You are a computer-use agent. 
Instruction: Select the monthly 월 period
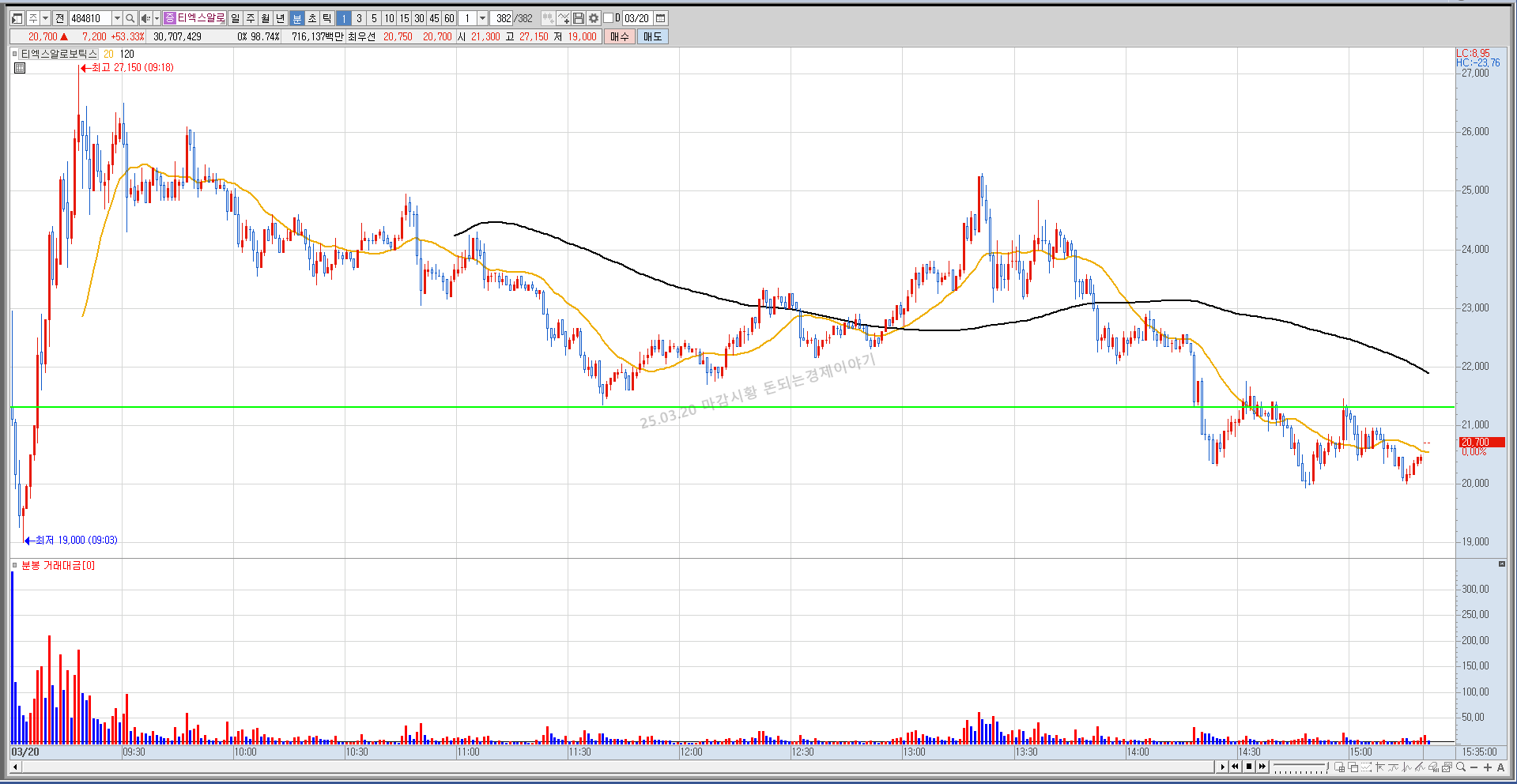(265, 18)
